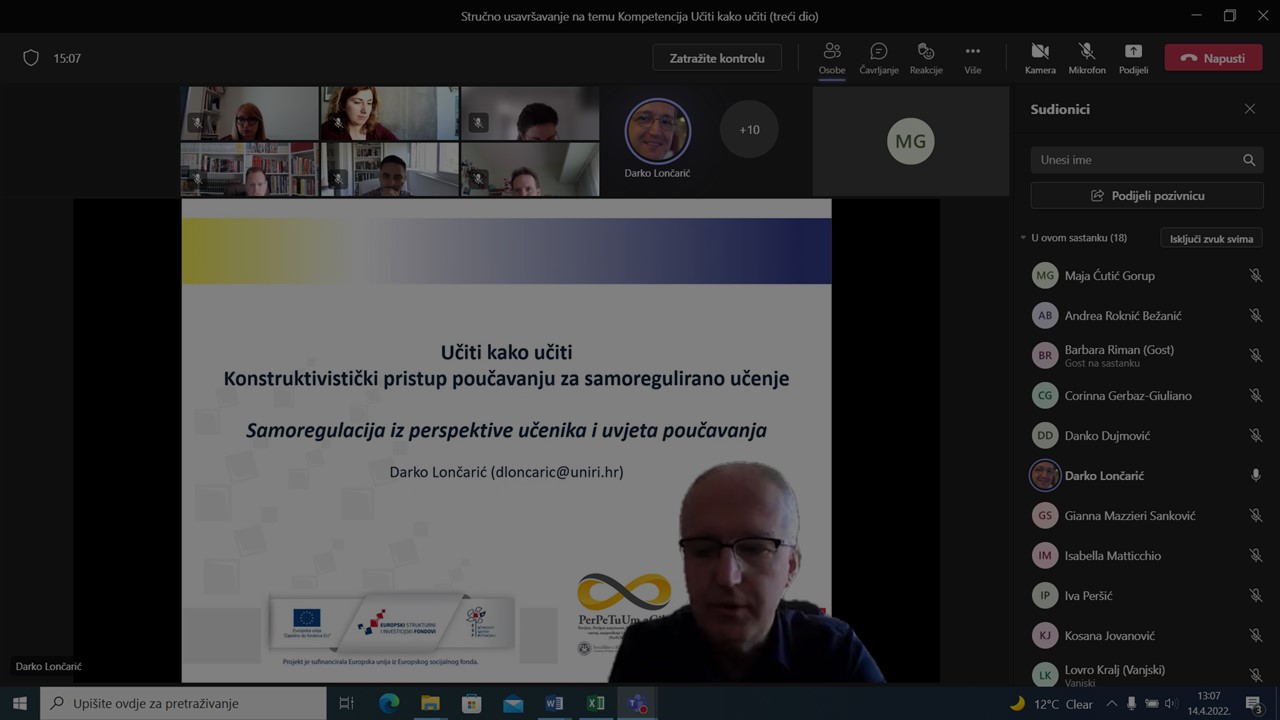Click Isključi zvuk svima button
This screenshot has height=720, width=1280.
pos(1211,239)
